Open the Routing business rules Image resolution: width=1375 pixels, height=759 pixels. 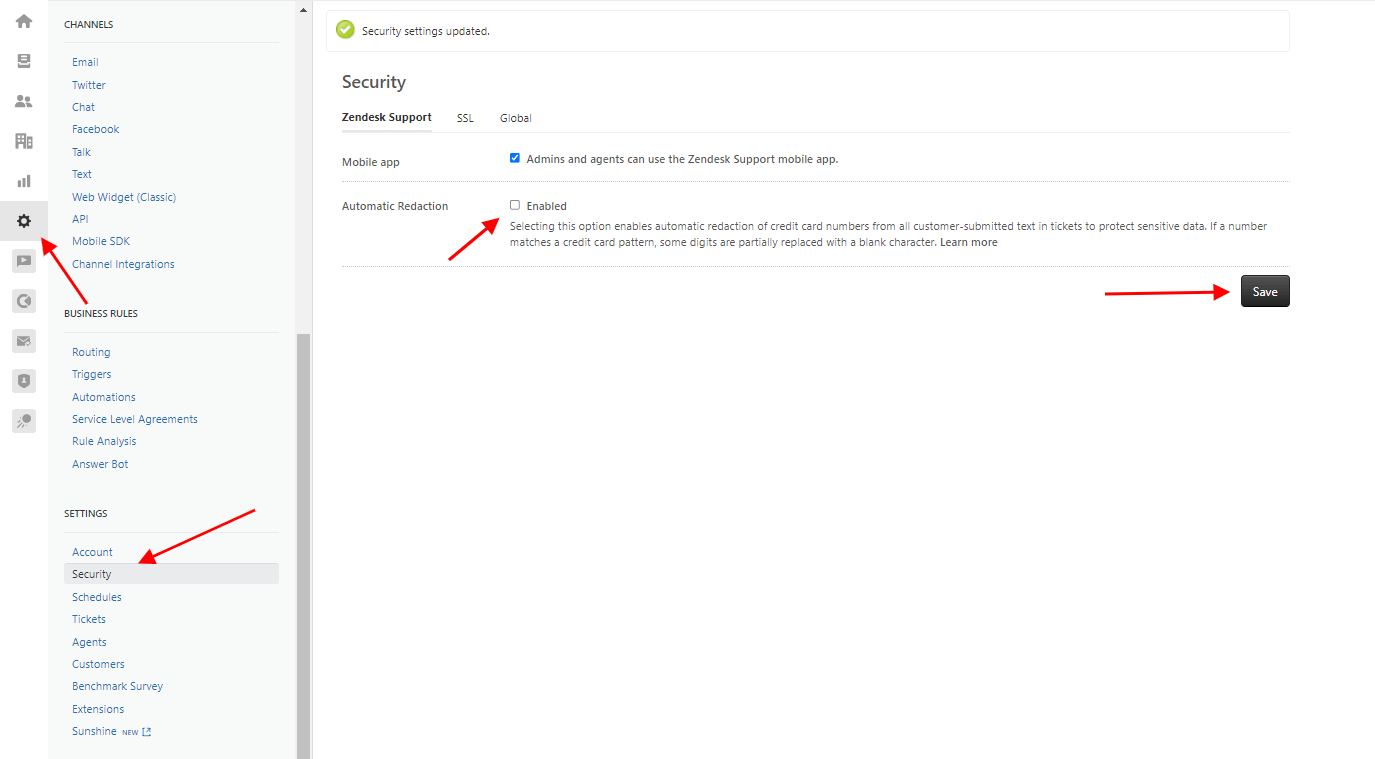(x=91, y=352)
